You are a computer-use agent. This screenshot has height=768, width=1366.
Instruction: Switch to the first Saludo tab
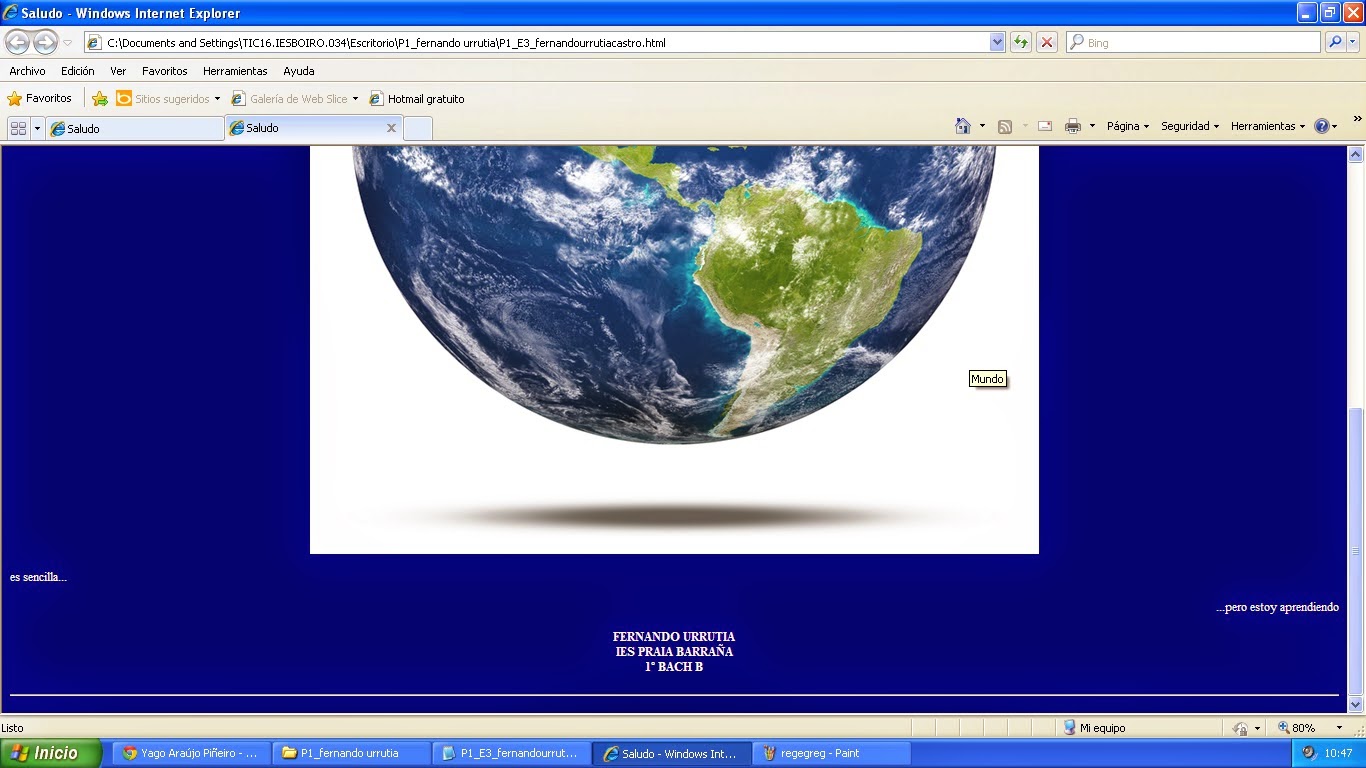[x=135, y=128]
